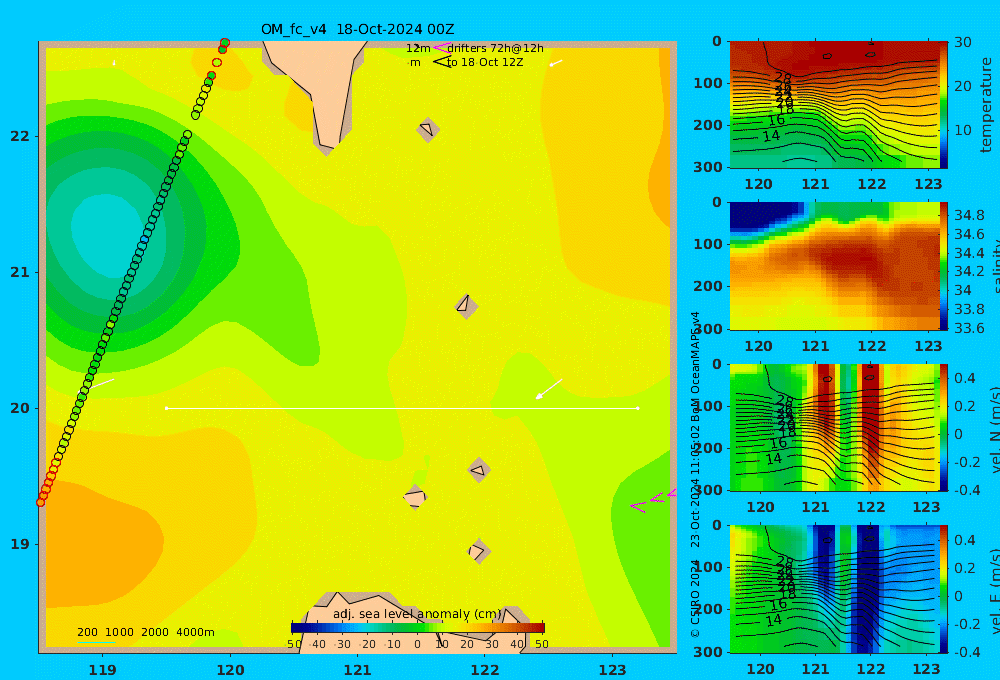Click the '12m' legend label
Viewport: 1000px width, 680px height.
coord(418,48)
